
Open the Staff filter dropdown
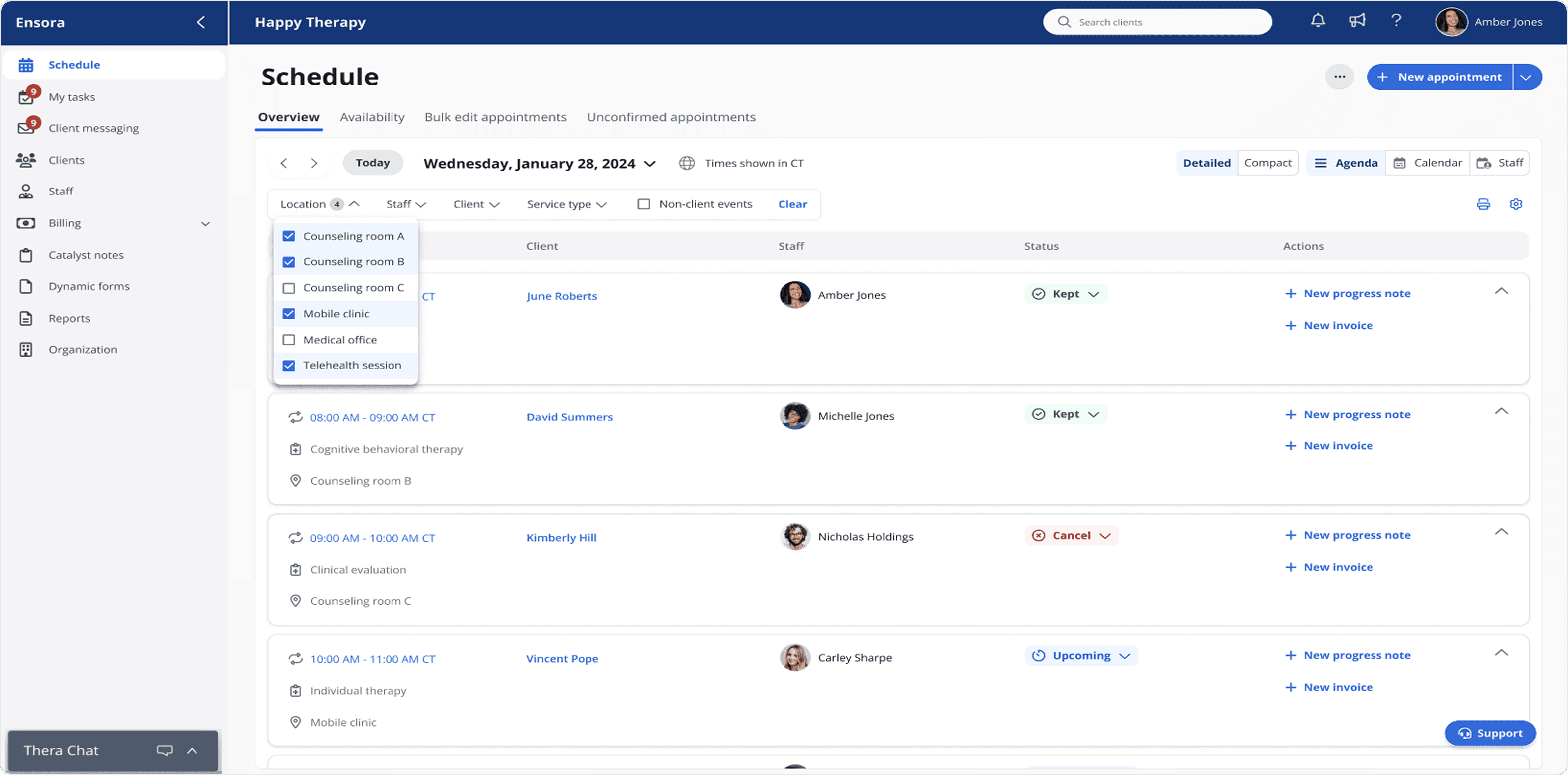pos(405,204)
